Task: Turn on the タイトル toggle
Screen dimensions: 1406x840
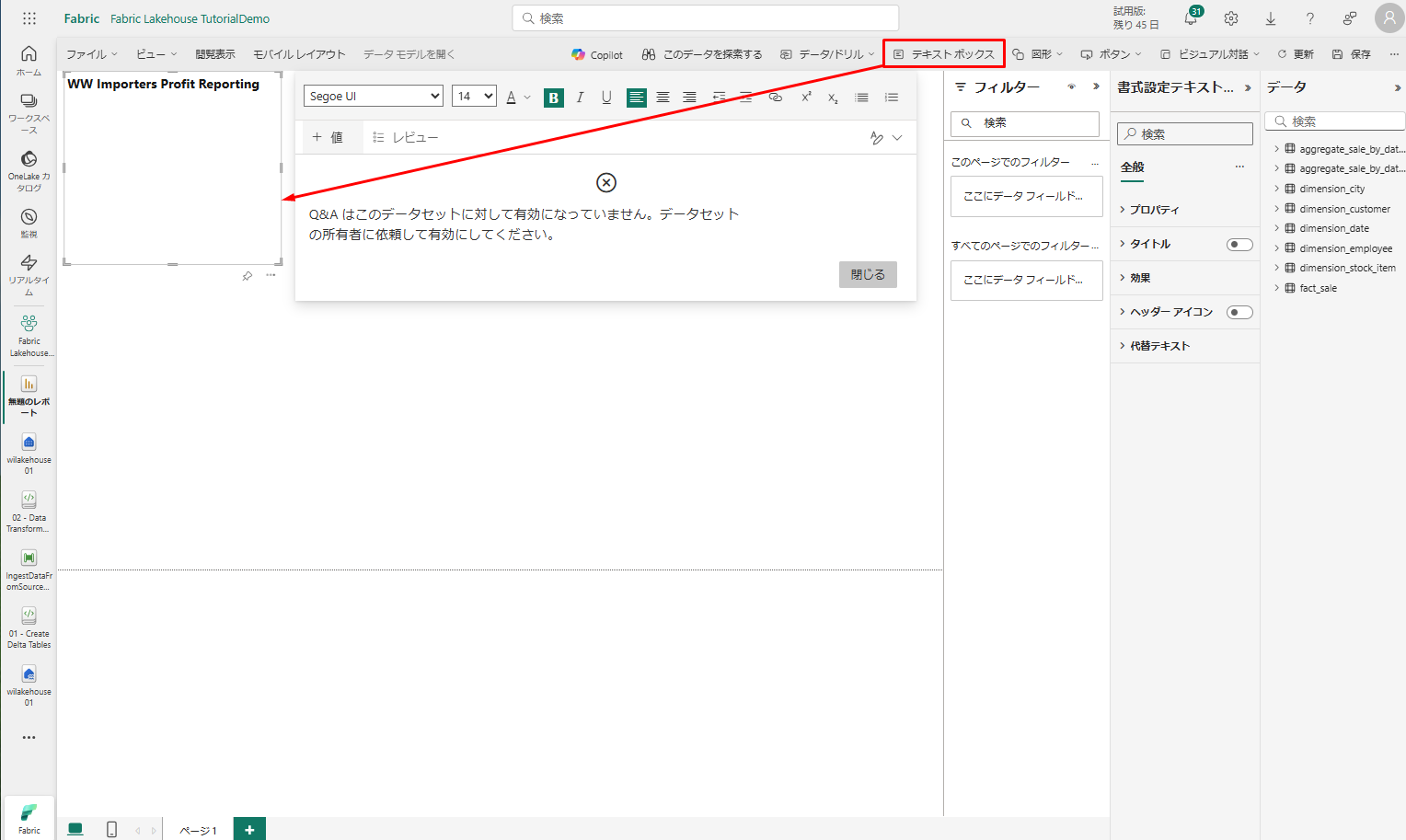Action: [1239, 244]
